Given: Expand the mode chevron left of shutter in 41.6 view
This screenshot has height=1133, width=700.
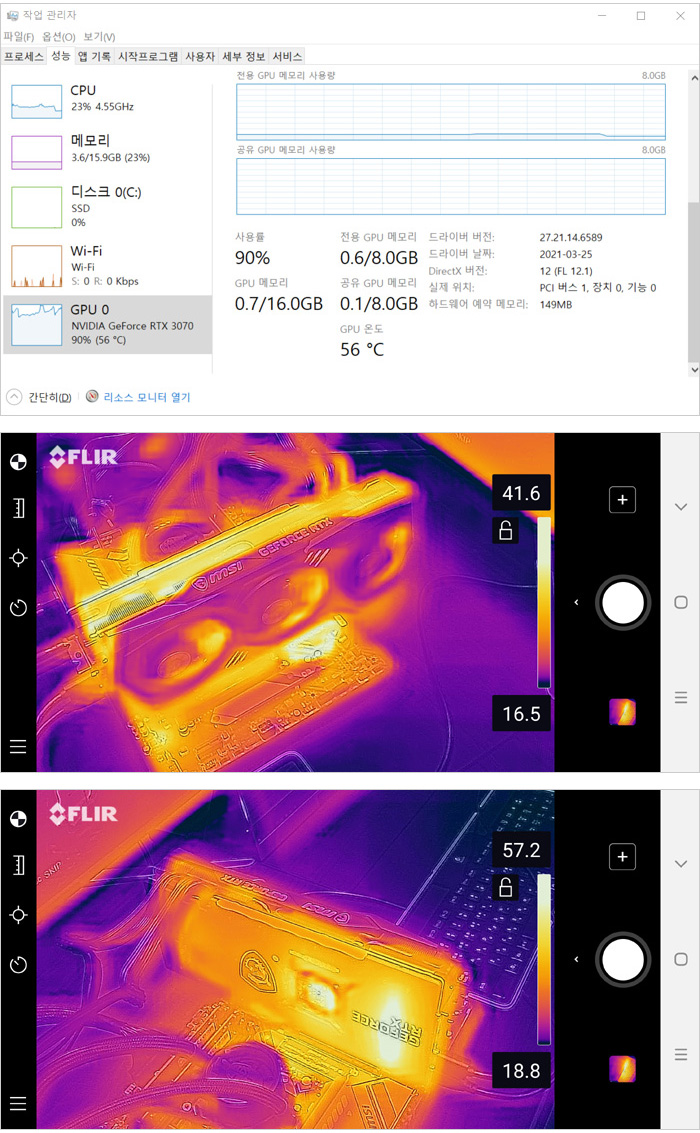Looking at the screenshot, I should tap(576, 602).
